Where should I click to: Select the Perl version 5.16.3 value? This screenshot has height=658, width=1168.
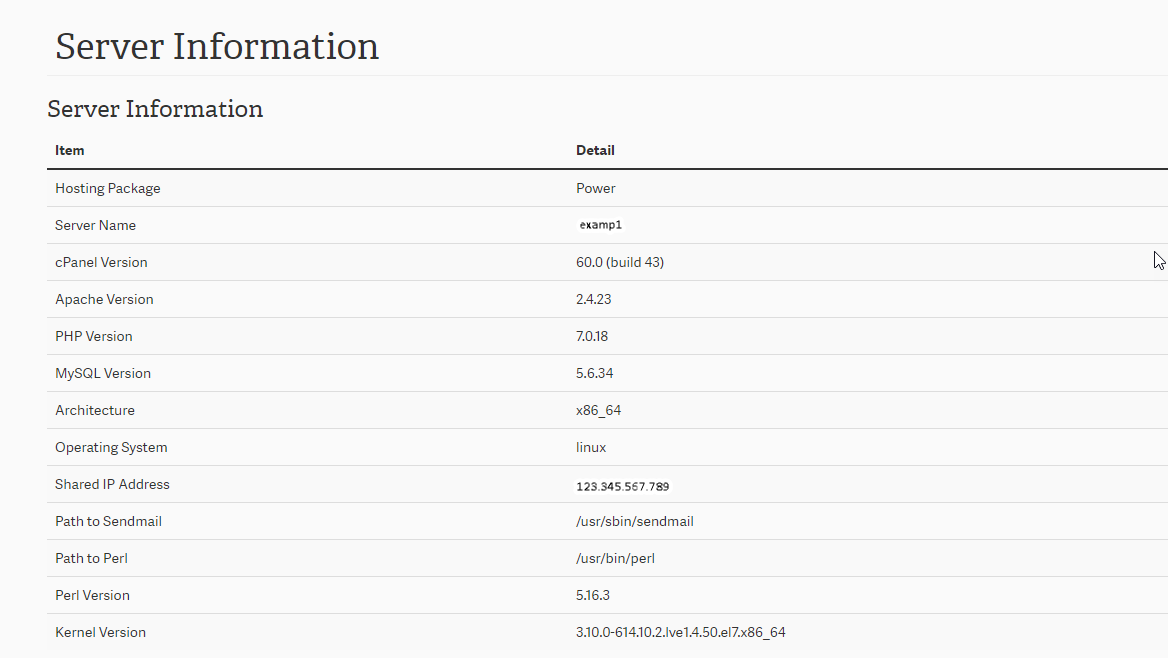[x=593, y=596]
